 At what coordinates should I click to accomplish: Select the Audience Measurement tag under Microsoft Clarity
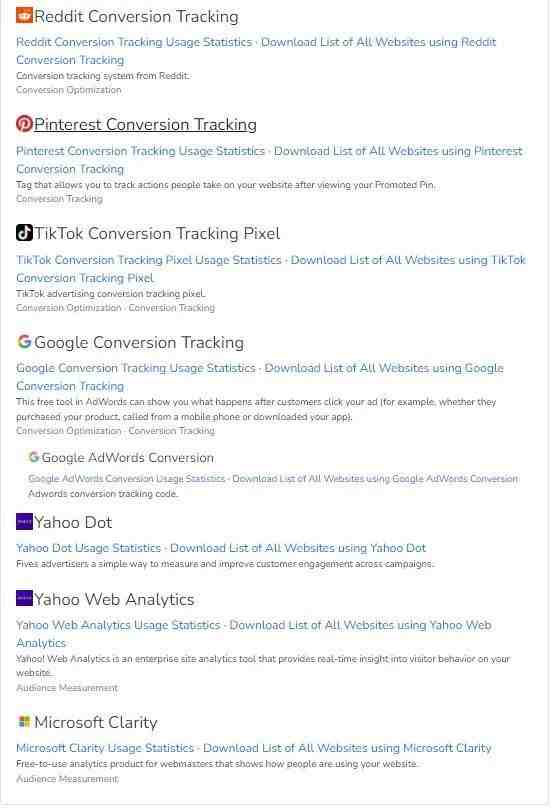pyautogui.click(x=67, y=779)
